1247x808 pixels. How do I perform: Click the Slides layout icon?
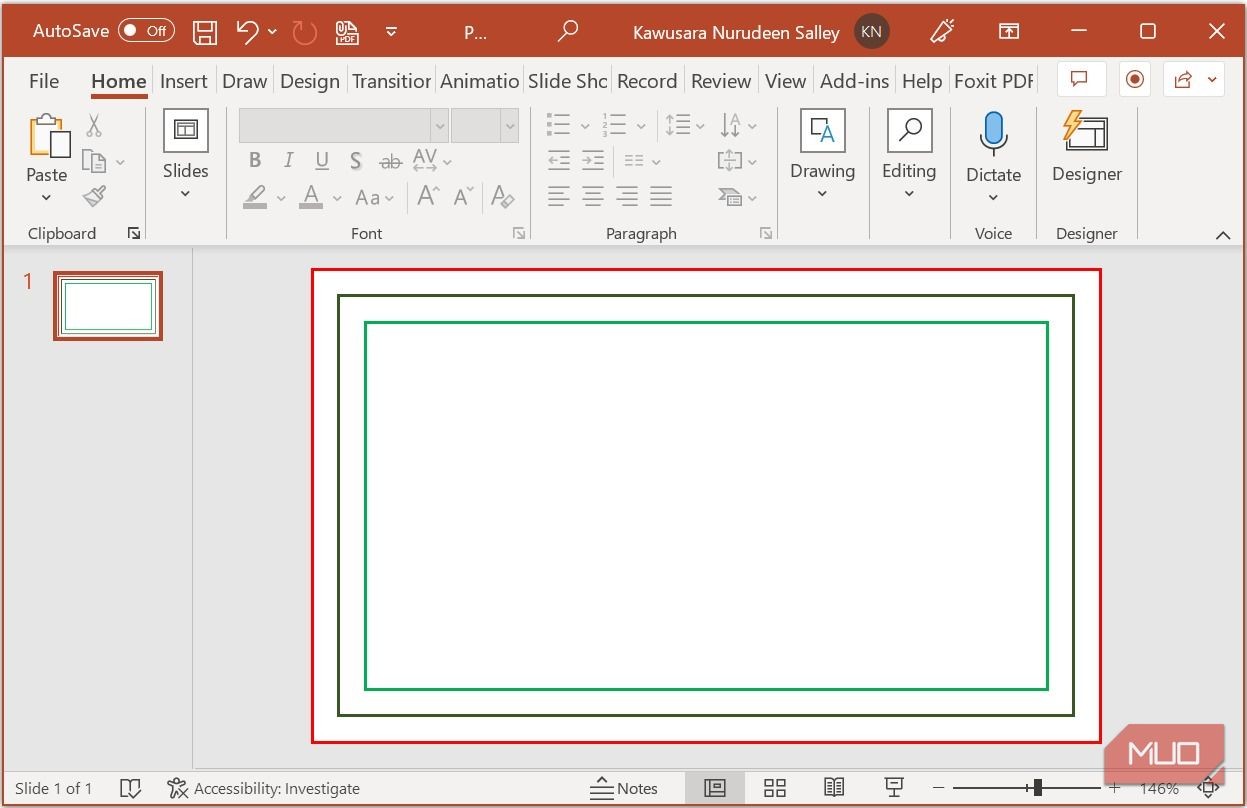[x=185, y=130]
